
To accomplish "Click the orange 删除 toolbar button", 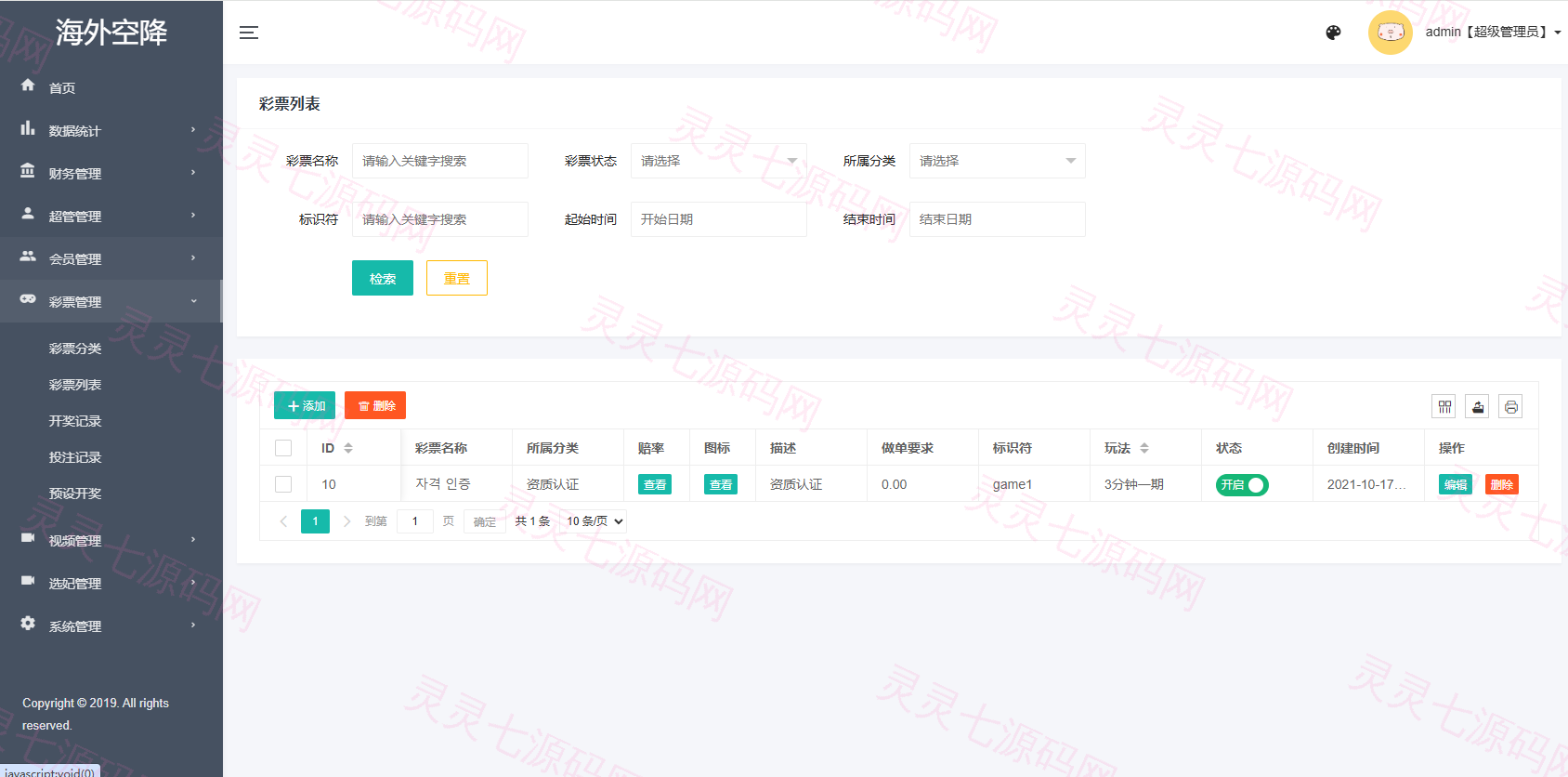I will coord(375,405).
